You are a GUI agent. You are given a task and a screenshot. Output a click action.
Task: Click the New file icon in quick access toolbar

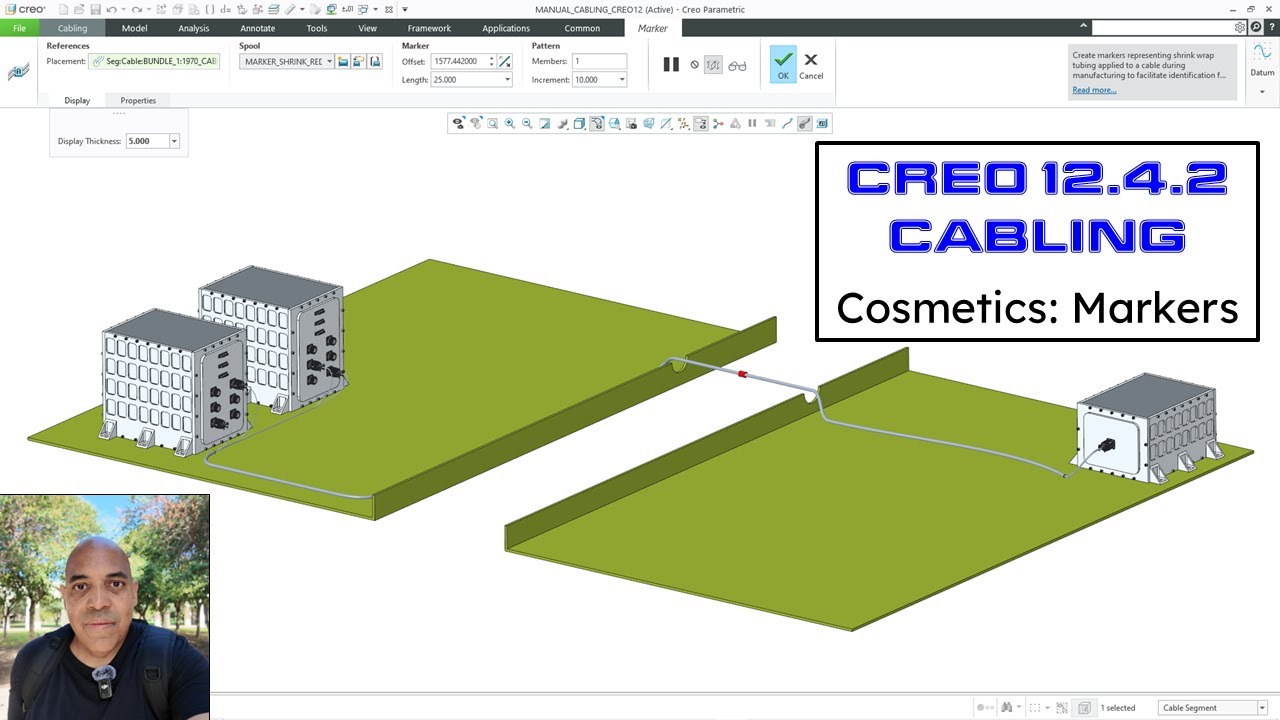click(x=64, y=9)
